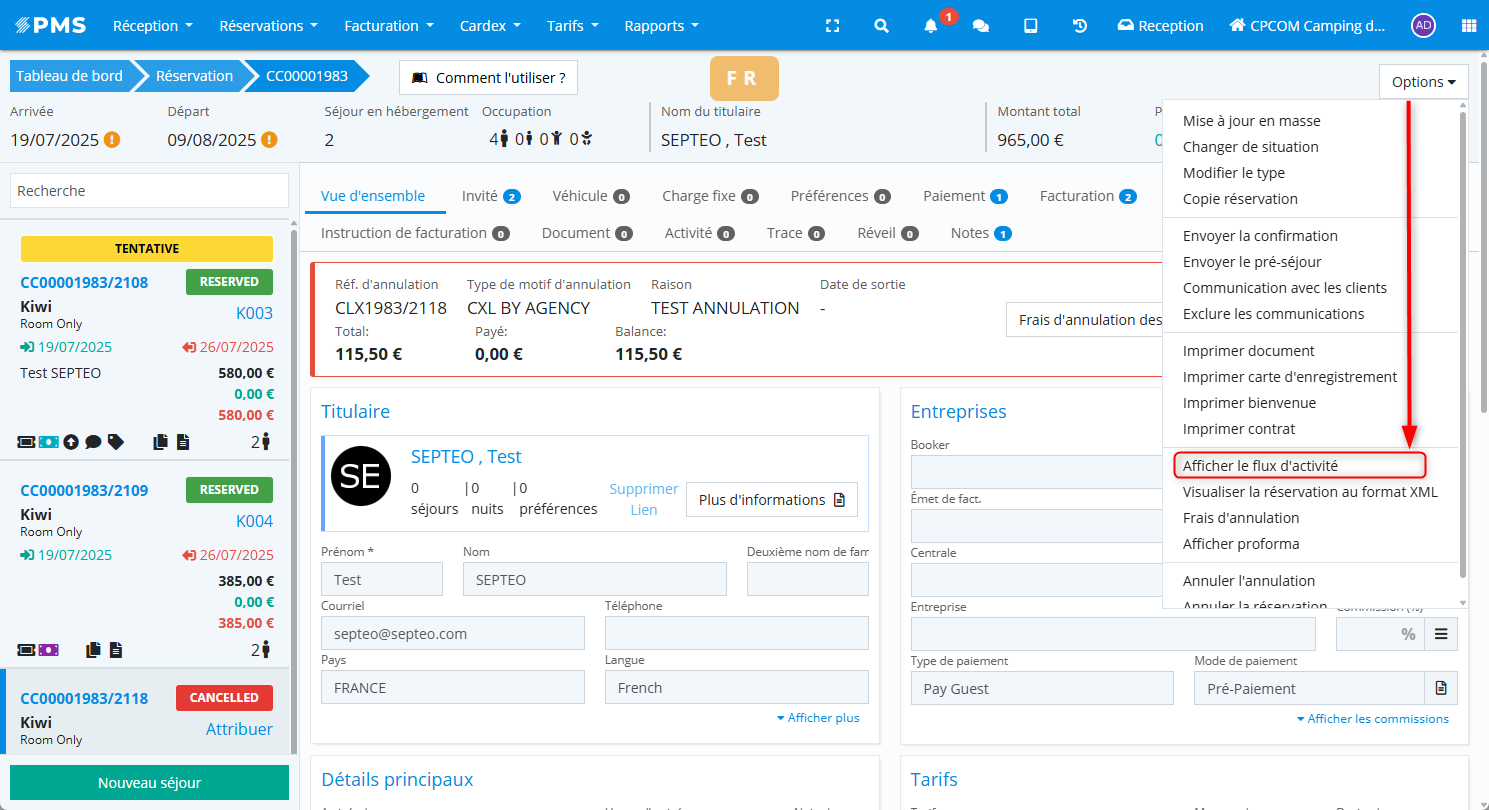1489x810 pixels.
Task: Open the chat messages icon
Action: (981, 26)
